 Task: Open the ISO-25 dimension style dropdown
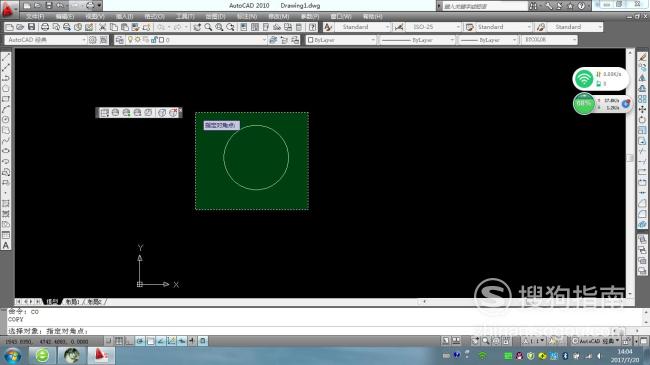(x=434, y=27)
